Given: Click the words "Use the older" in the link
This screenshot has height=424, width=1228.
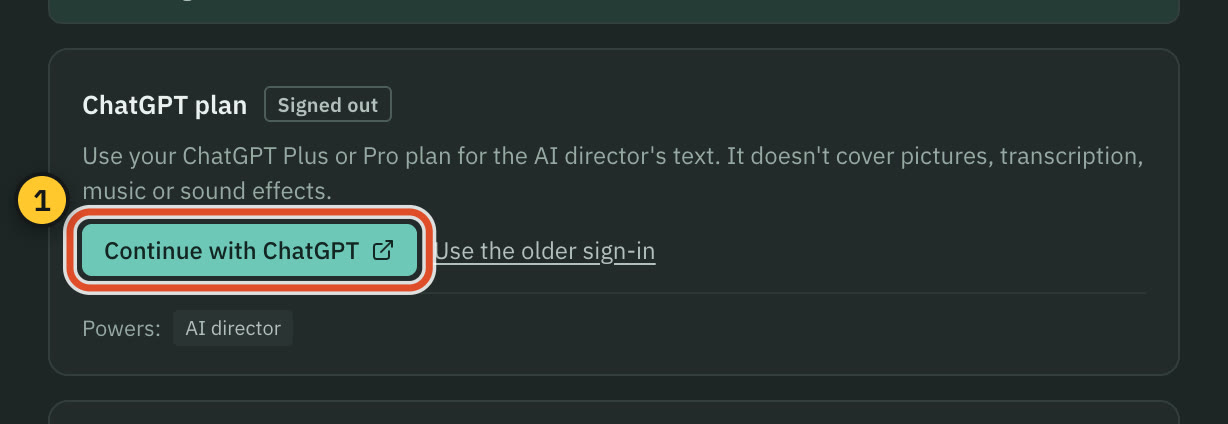Looking at the screenshot, I should point(506,250).
